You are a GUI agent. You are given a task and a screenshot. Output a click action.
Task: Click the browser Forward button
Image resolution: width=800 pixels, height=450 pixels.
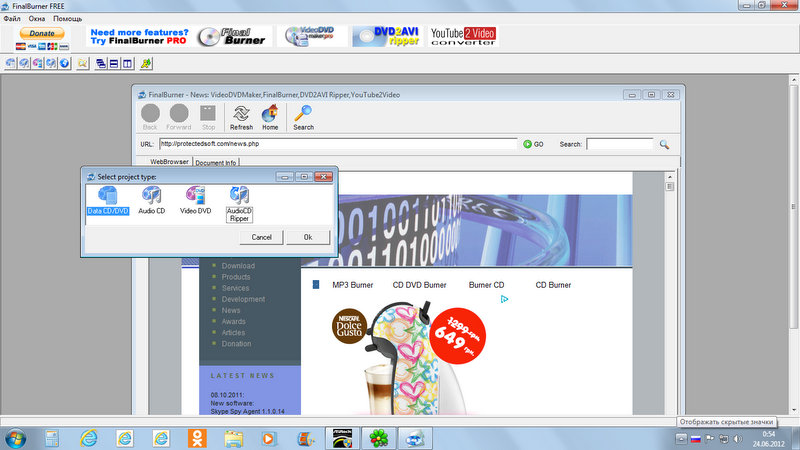(x=179, y=117)
